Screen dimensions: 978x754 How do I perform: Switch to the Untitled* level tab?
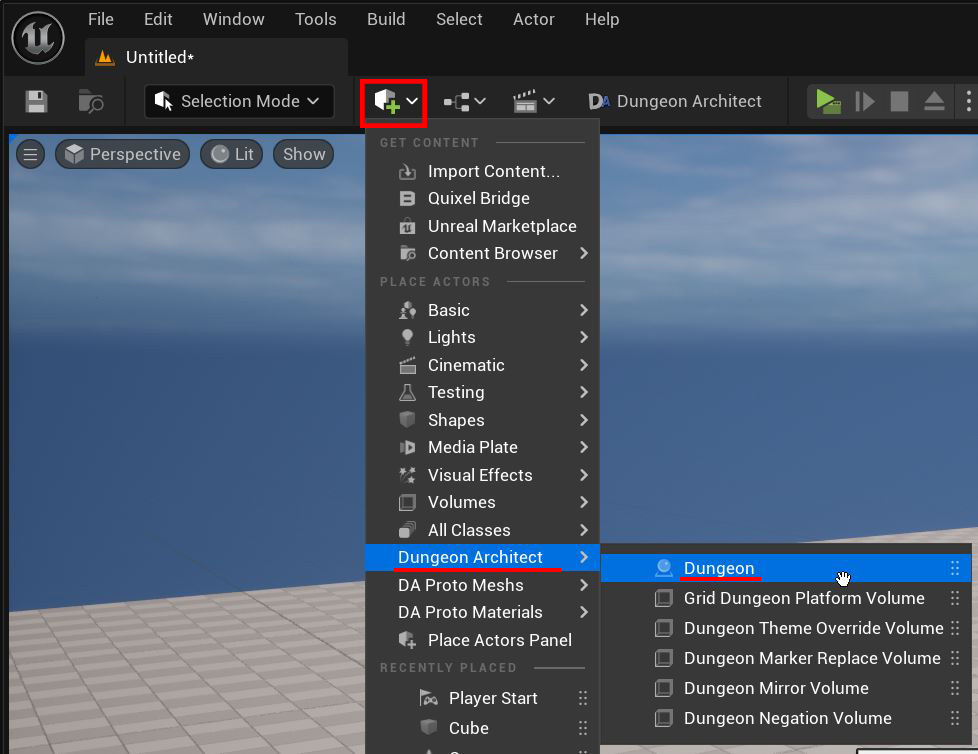point(216,57)
